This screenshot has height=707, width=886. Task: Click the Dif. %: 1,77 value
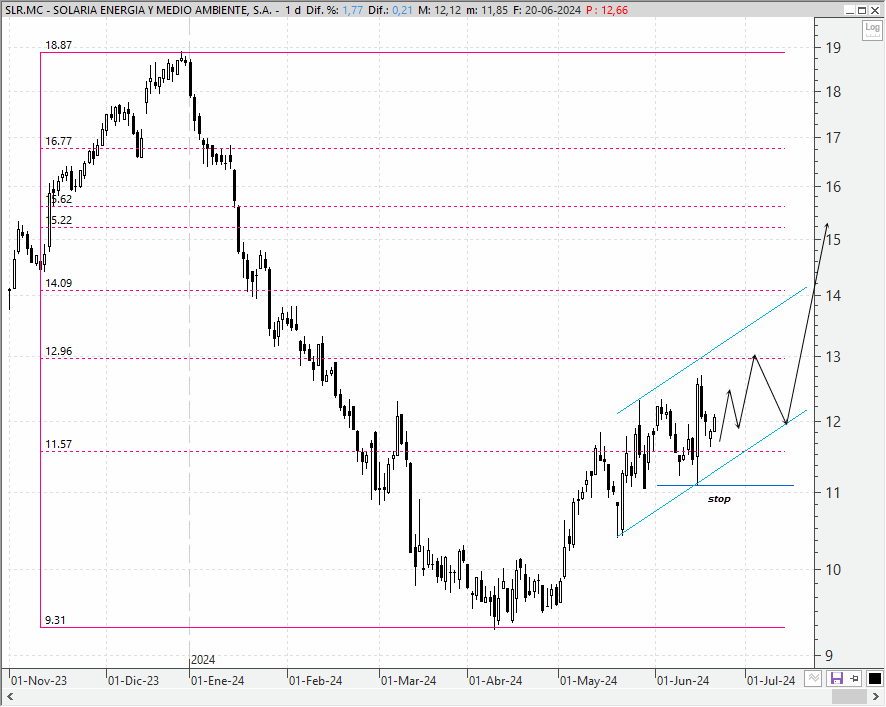pyautogui.click(x=335, y=10)
